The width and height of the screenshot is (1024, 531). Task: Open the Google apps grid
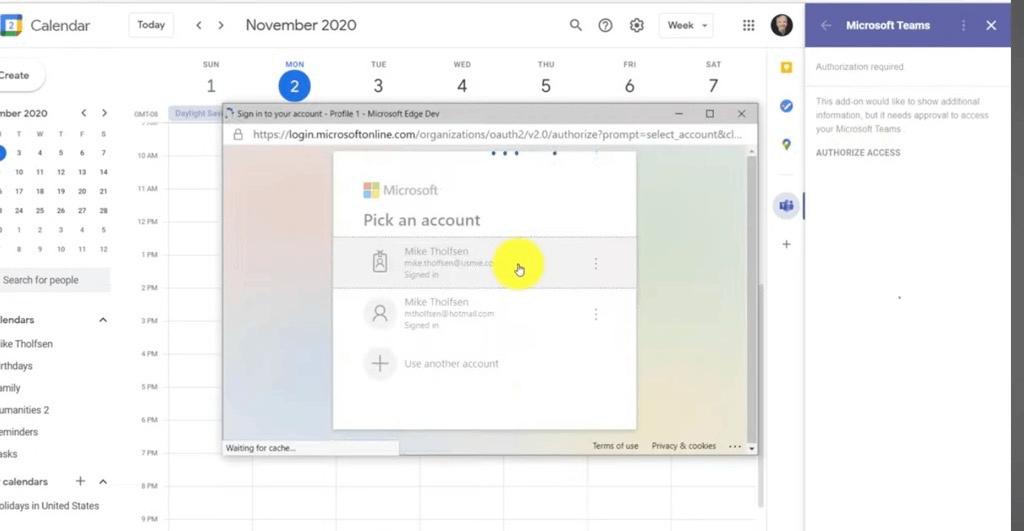(748, 25)
